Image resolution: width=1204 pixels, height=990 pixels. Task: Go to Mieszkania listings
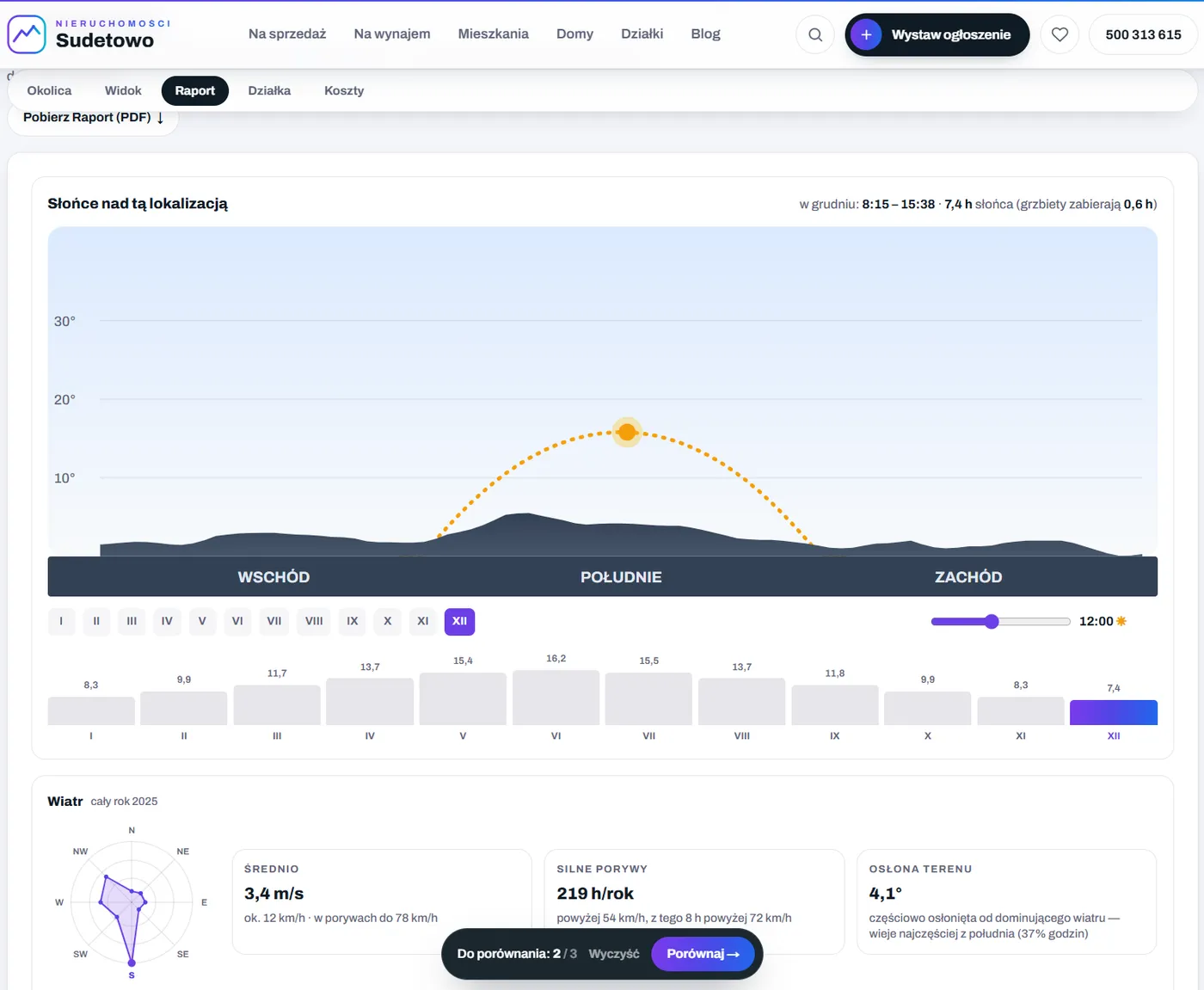(493, 34)
